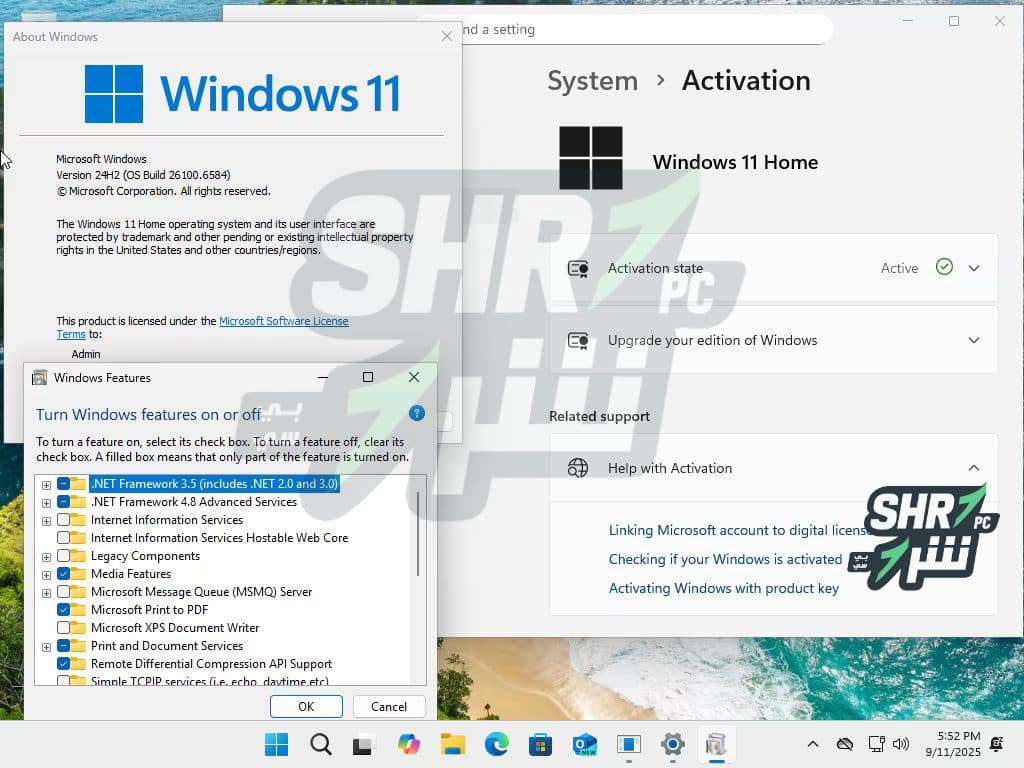Open Microsoft Store from the taskbar
The width and height of the screenshot is (1024, 768).
[x=541, y=744]
